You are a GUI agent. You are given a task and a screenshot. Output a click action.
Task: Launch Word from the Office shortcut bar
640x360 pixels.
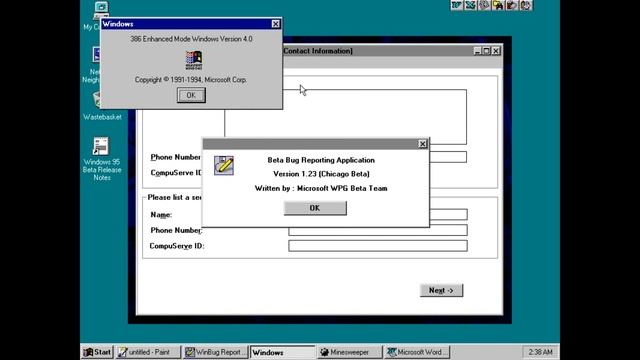(x=456, y=5)
